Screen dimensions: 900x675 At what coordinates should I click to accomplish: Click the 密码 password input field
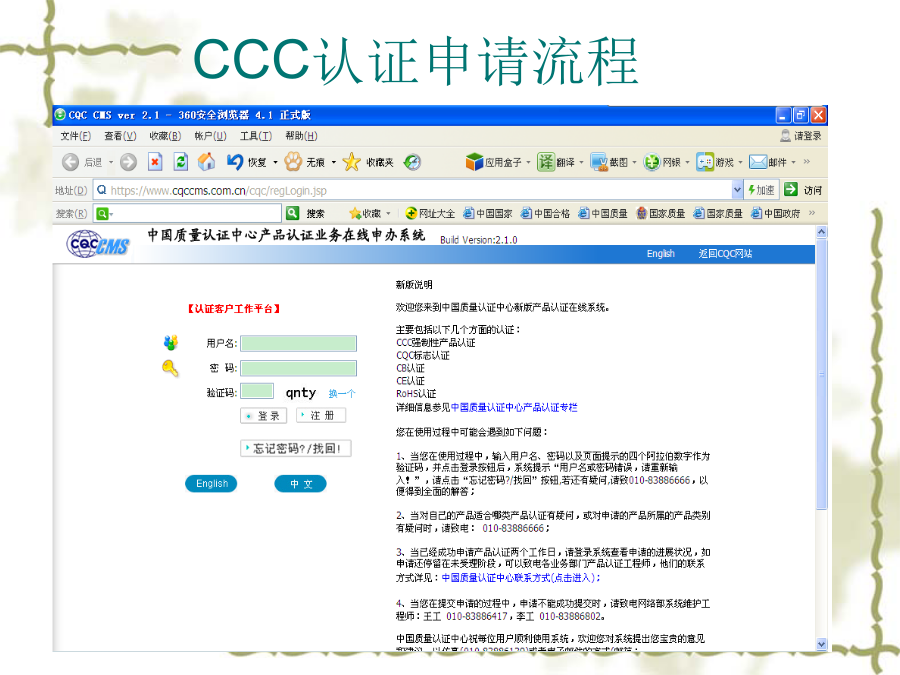tap(298, 368)
